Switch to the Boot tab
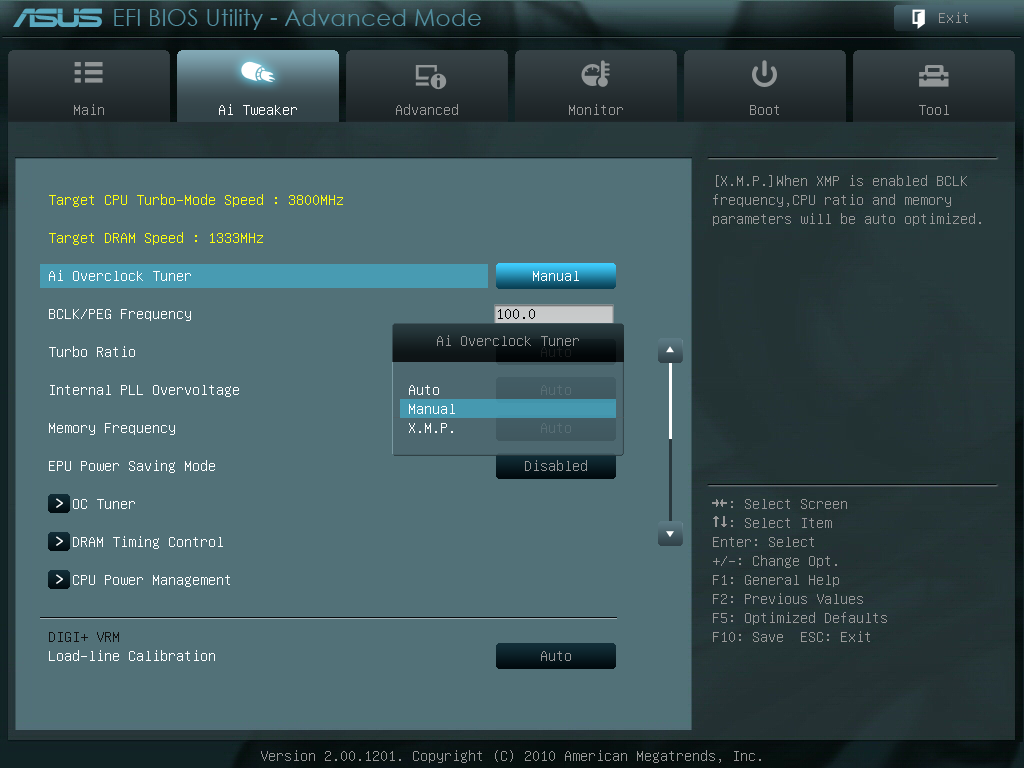This screenshot has height=768, width=1024. (x=765, y=86)
